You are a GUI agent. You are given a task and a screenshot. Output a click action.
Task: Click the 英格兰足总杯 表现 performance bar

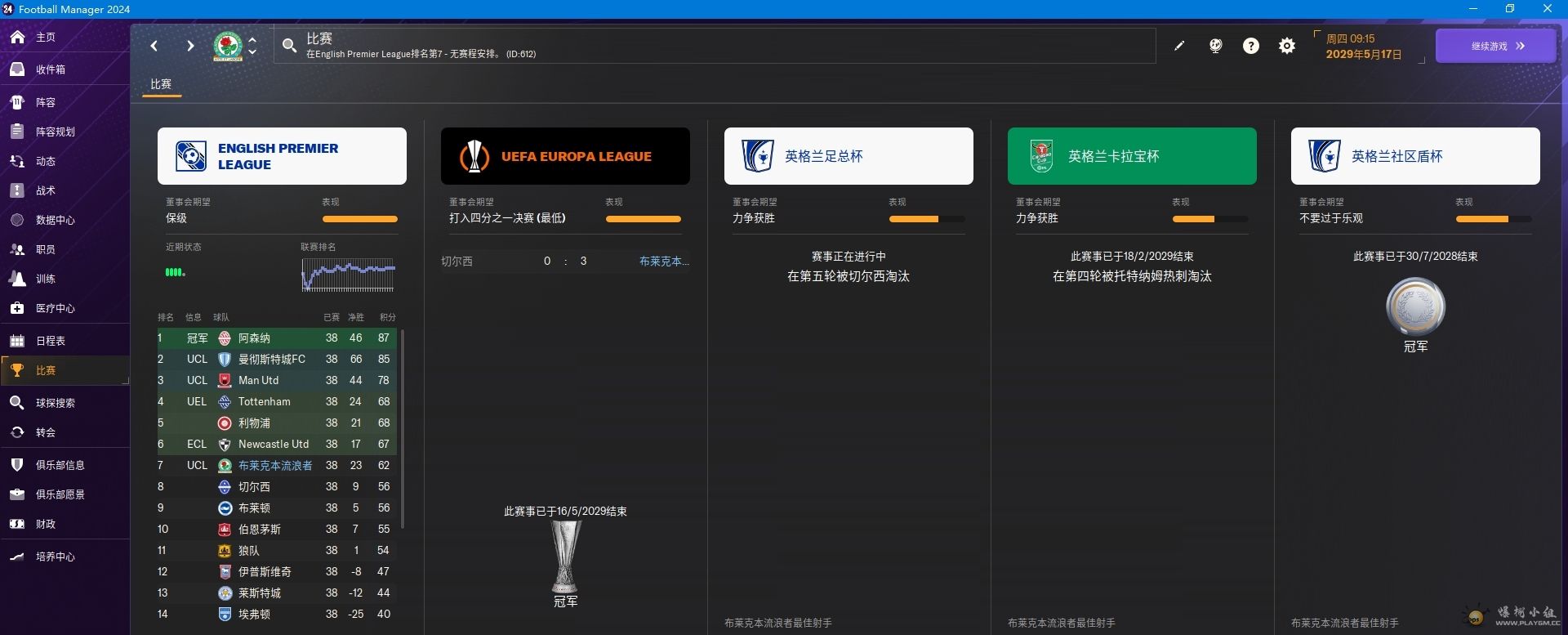click(927, 219)
